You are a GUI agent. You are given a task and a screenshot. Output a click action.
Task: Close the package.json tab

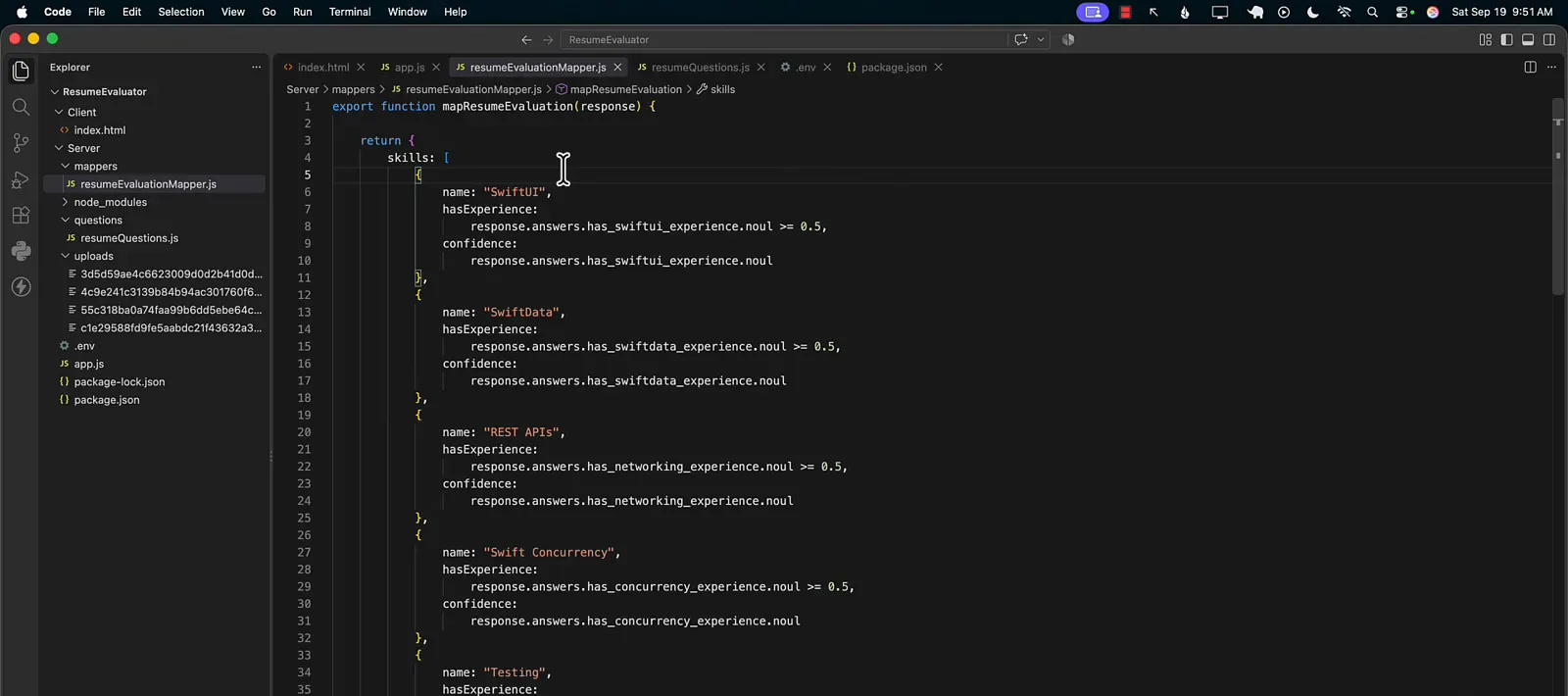(938, 68)
